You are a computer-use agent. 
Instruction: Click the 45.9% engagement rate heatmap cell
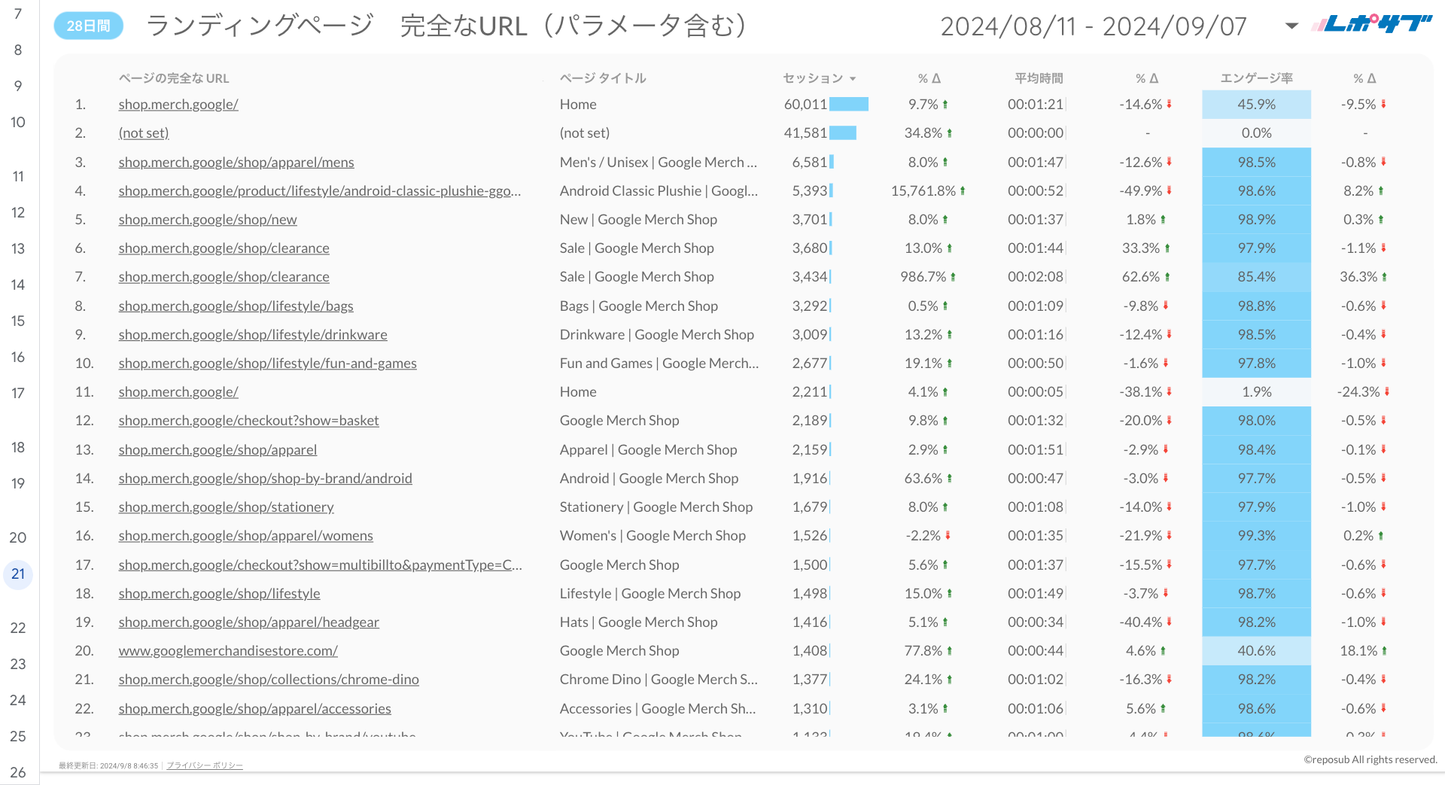click(1256, 104)
